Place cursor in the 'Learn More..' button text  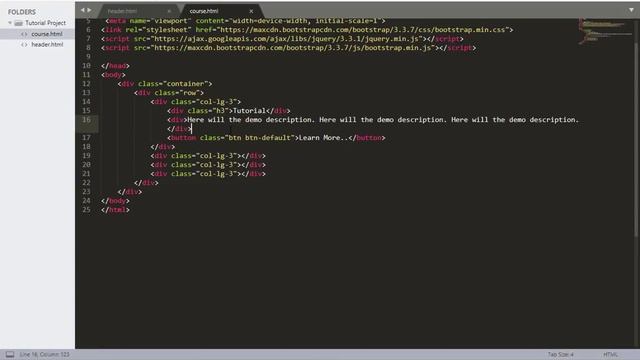[x=323, y=138]
